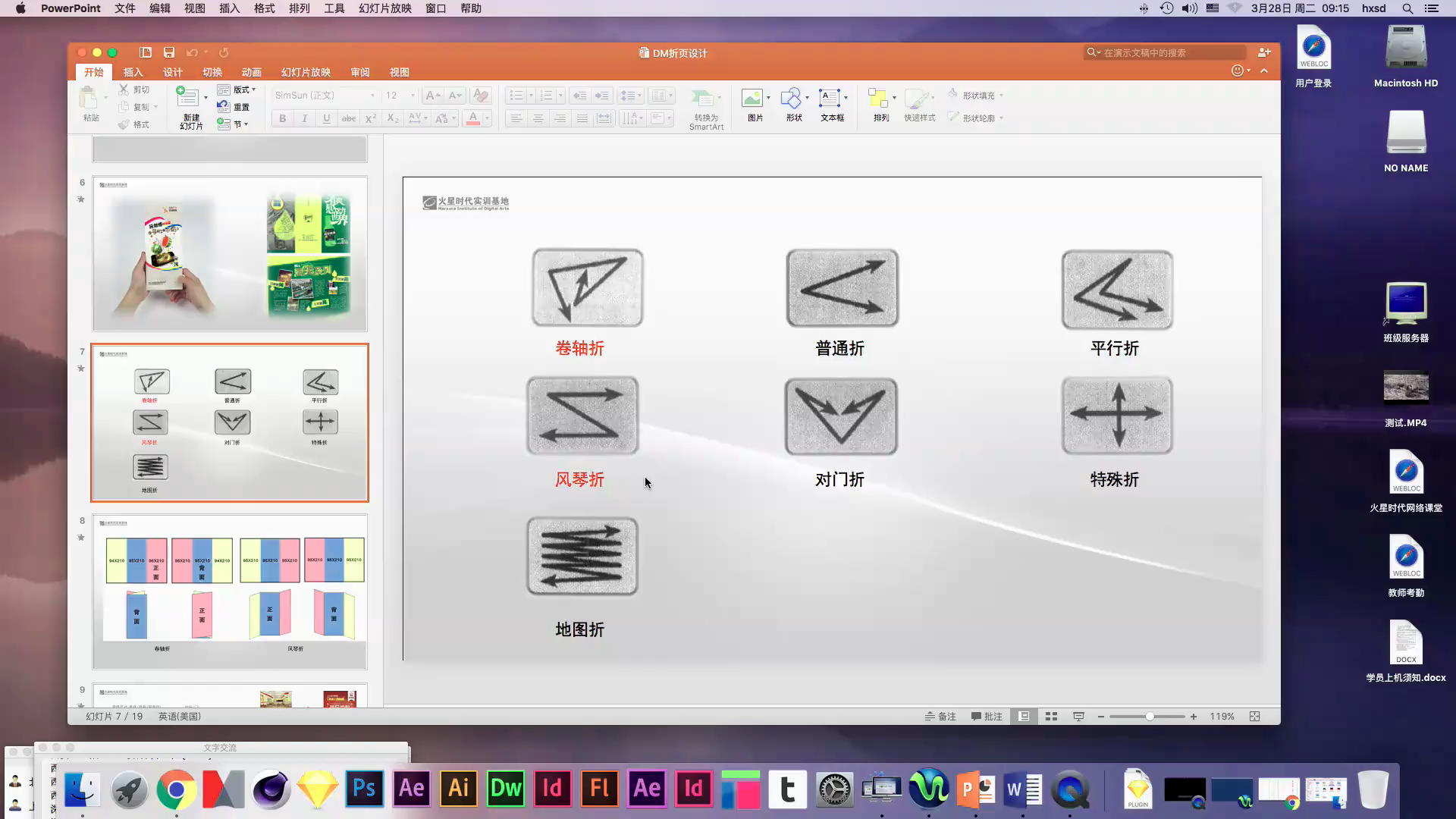Open the Shapes (形状) gallery
This screenshot has height=819, width=1456.
tap(791, 99)
